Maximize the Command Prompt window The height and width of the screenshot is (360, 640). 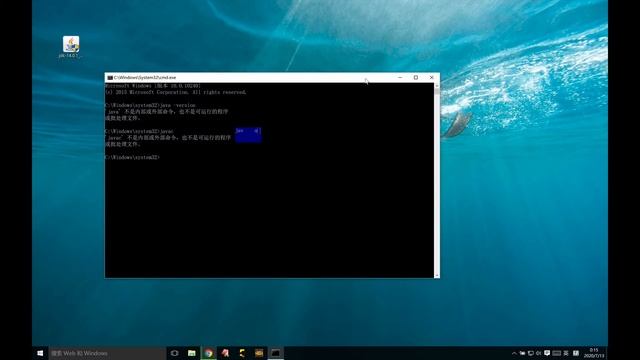click(x=416, y=78)
